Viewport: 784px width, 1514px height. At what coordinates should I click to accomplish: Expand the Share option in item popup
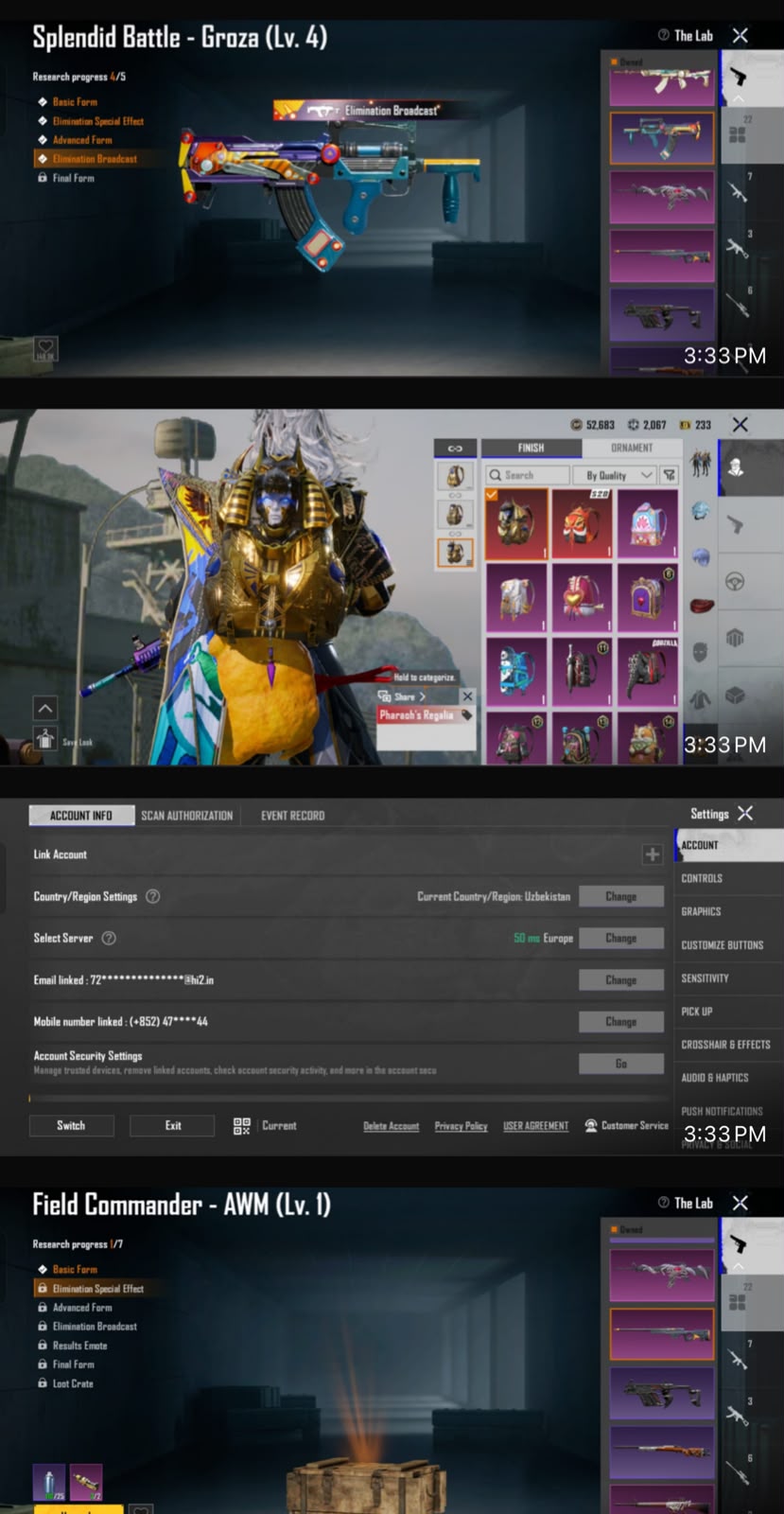pyautogui.click(x=403, y=695)
